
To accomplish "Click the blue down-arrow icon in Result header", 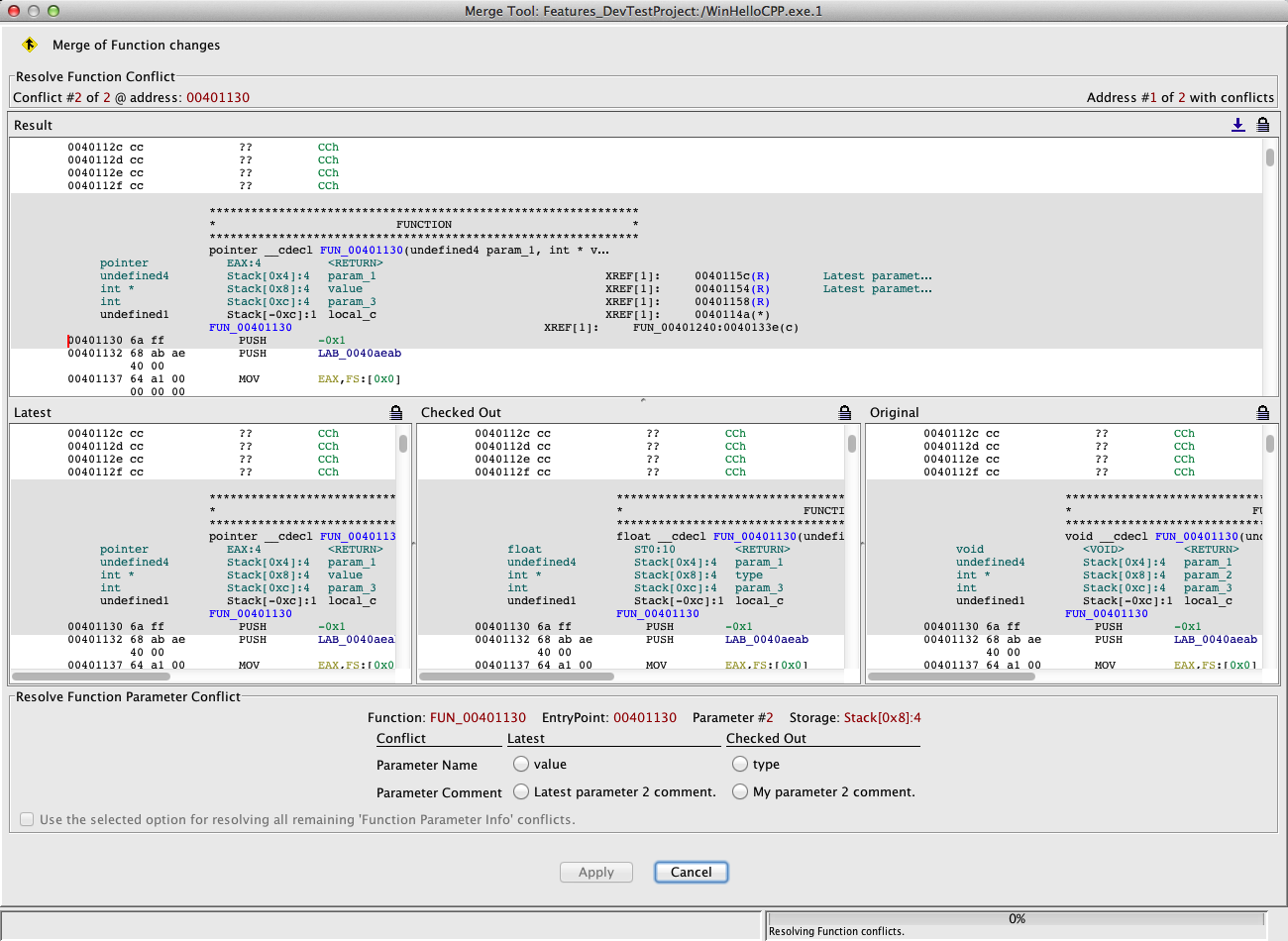I will (1237, 125).
